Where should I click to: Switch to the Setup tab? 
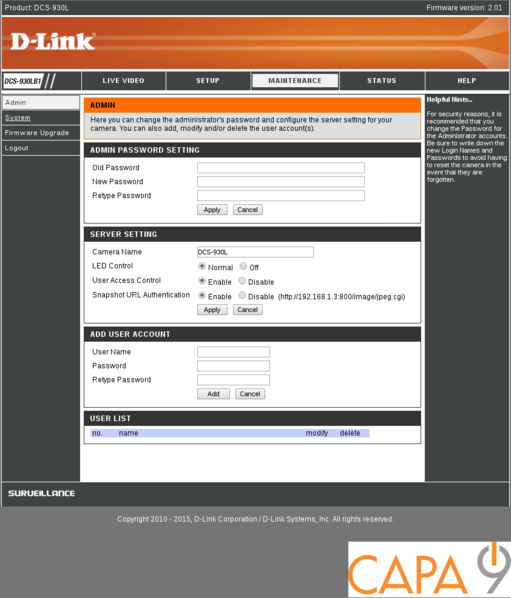coord(208,81)
